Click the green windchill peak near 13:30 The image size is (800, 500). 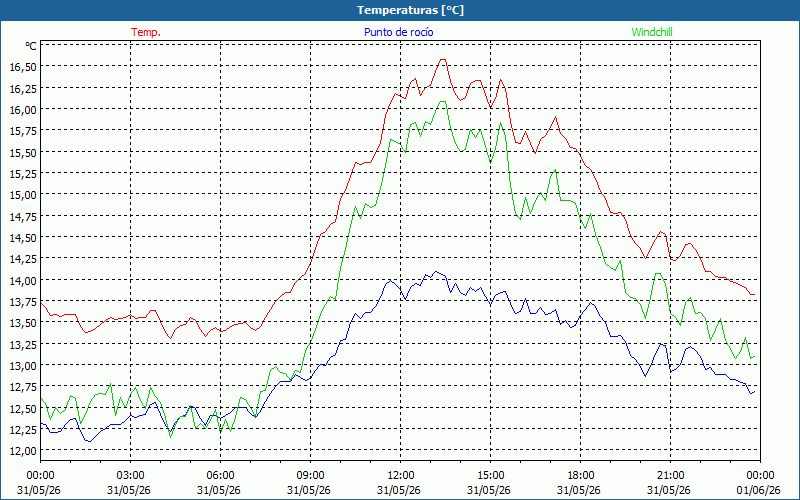[443, 102]
